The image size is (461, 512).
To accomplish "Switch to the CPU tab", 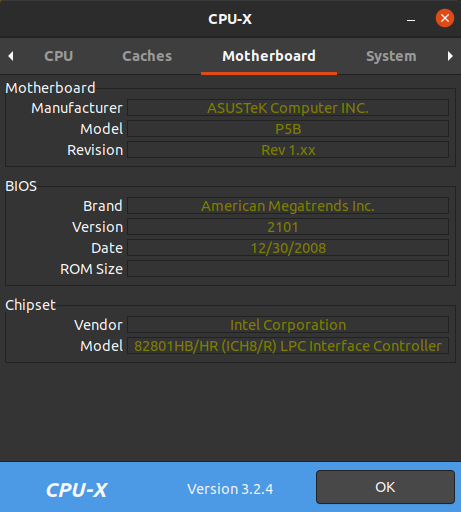I will (x=59, y=56).
